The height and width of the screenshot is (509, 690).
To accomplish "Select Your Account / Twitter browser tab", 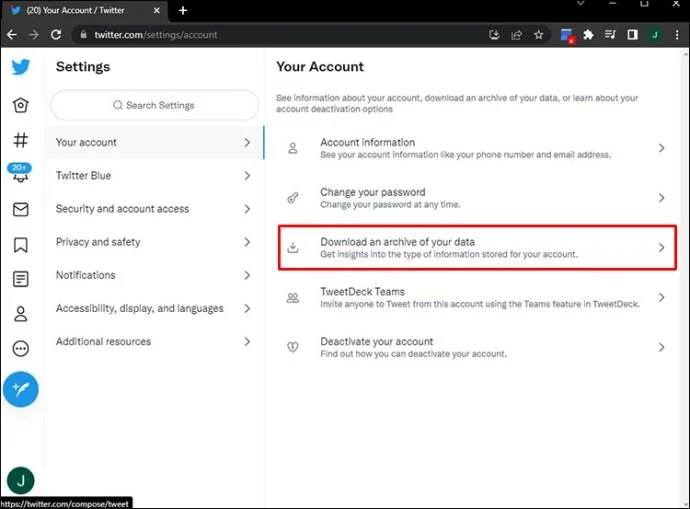I will [x=84, y=10].
